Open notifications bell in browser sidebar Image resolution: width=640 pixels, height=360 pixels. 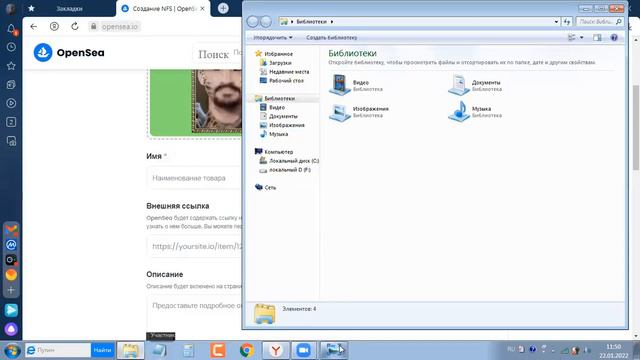click(11, 29)
